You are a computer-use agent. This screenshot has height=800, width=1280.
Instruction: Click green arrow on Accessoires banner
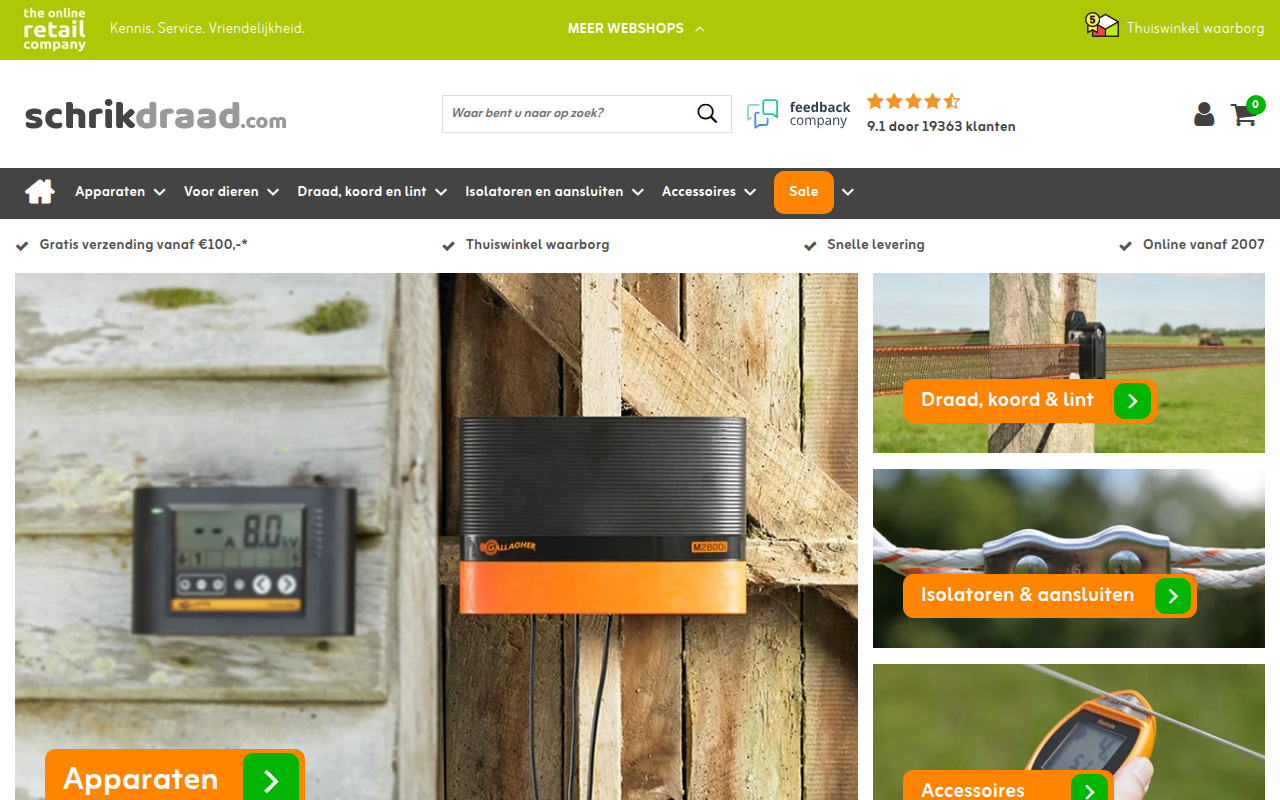[x=1089, y=789]
